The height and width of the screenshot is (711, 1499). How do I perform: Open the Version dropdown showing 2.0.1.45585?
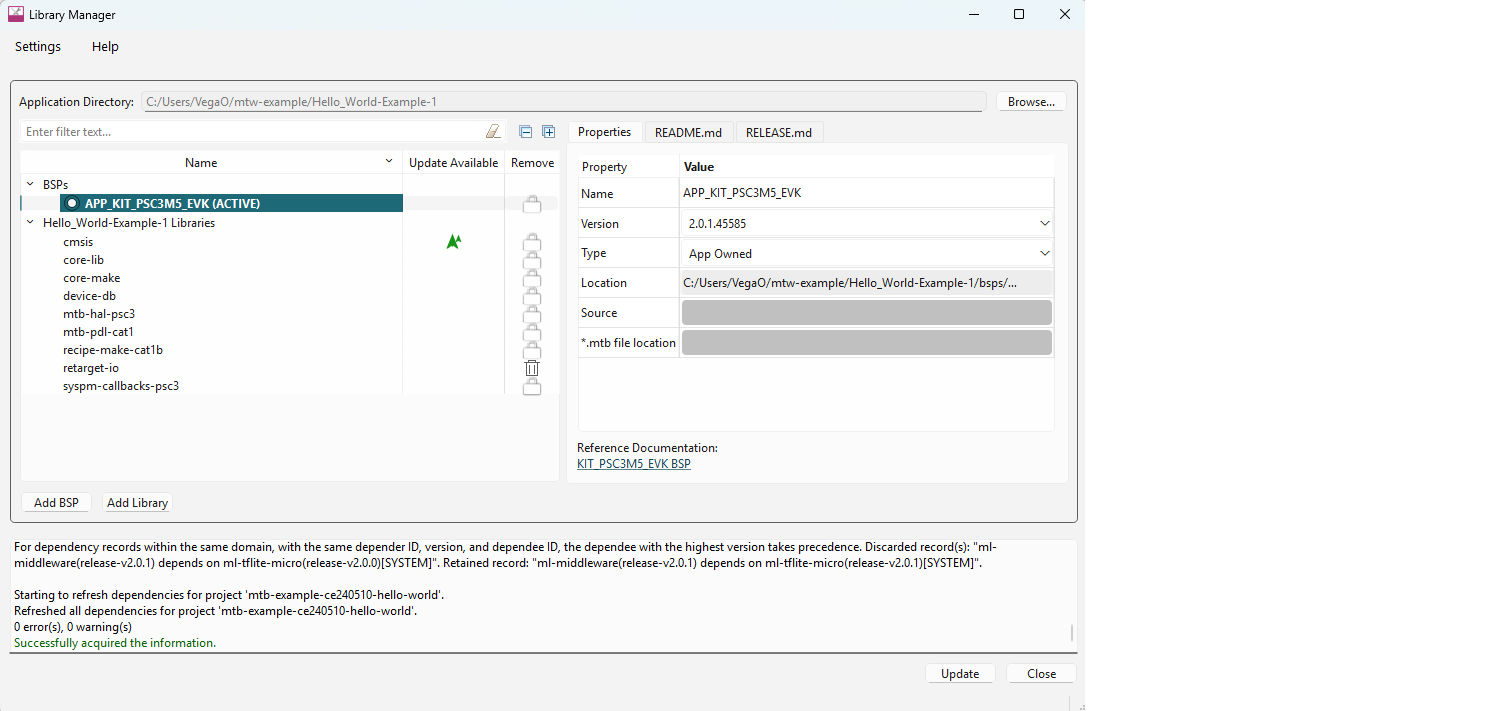tap(866, 224)
